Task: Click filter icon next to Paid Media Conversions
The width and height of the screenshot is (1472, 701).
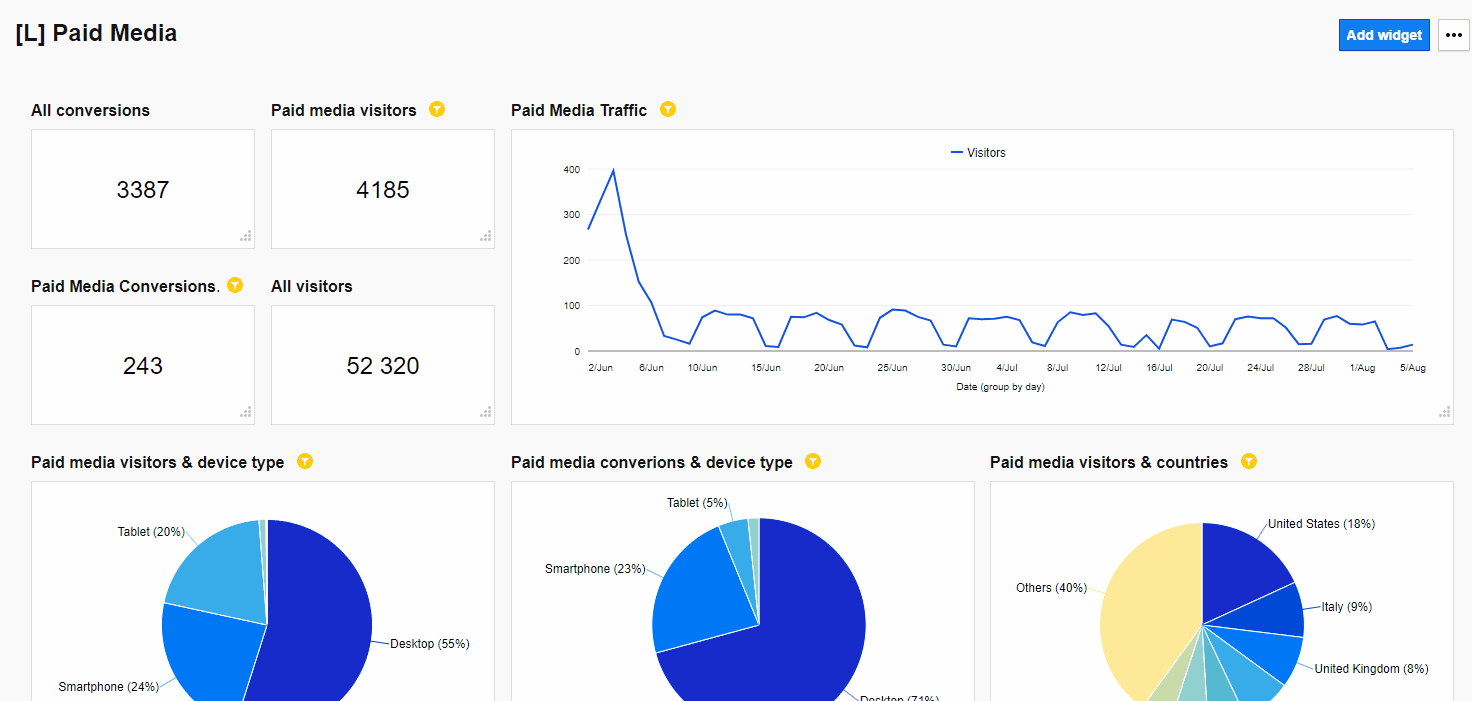Action: (x=235, y=285)
